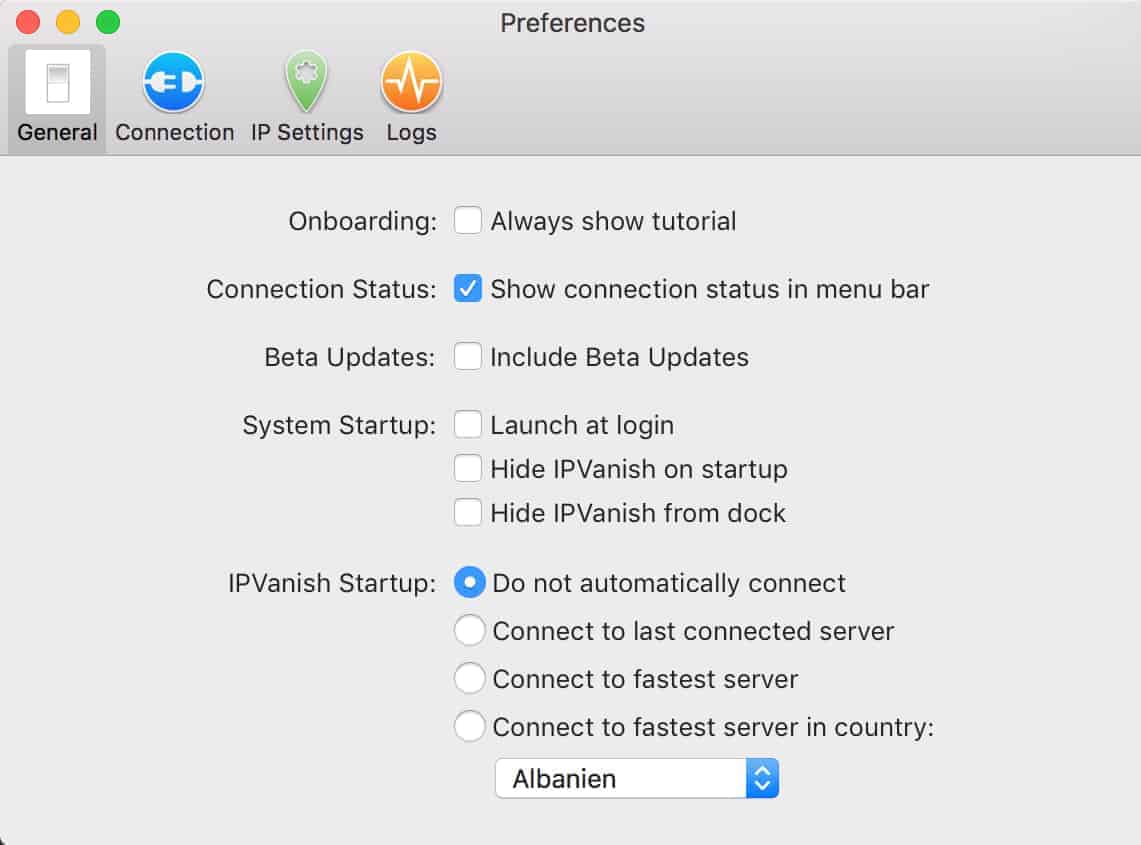Check Hide IPVanish from dock
The image size is (1141, 845).
[467, 512]
